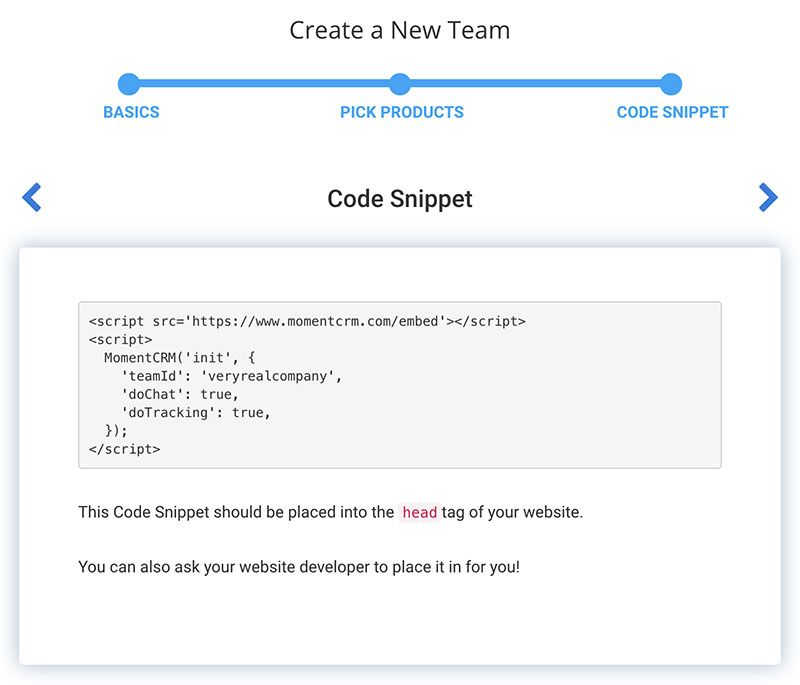Click the 'ask your website developer' sentence

point(299,567)
